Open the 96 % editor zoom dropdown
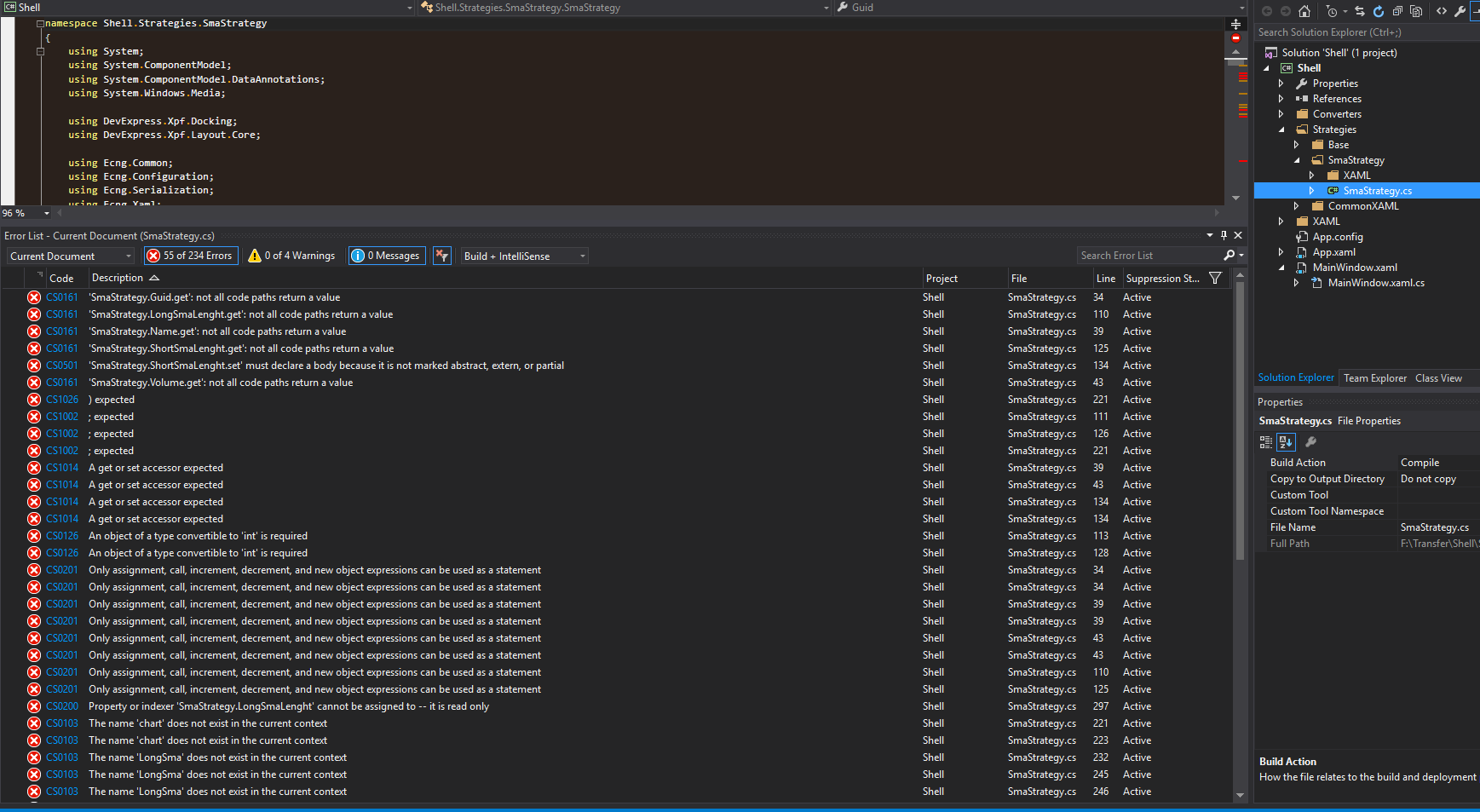This screenshot has width=1480, height=812. (46, 213)
